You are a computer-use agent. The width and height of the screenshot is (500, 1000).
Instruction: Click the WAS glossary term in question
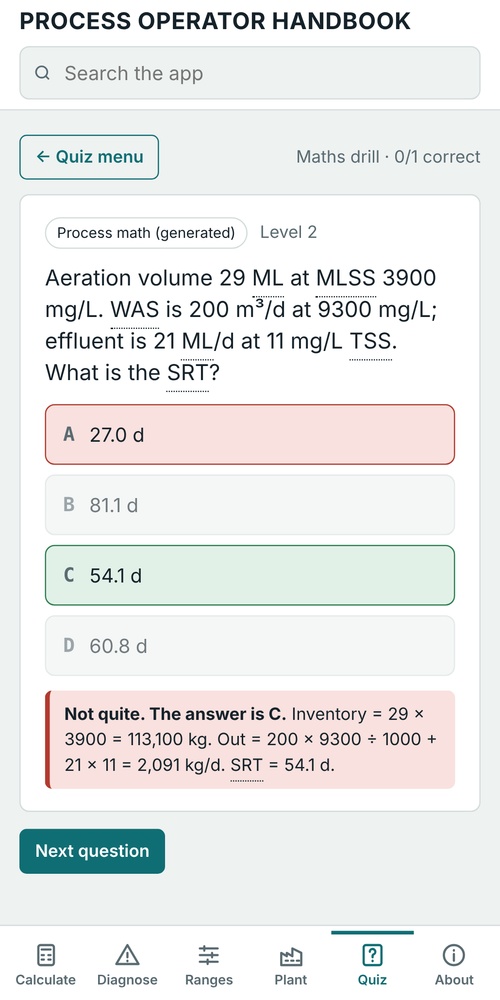click(x=135, y=310)
